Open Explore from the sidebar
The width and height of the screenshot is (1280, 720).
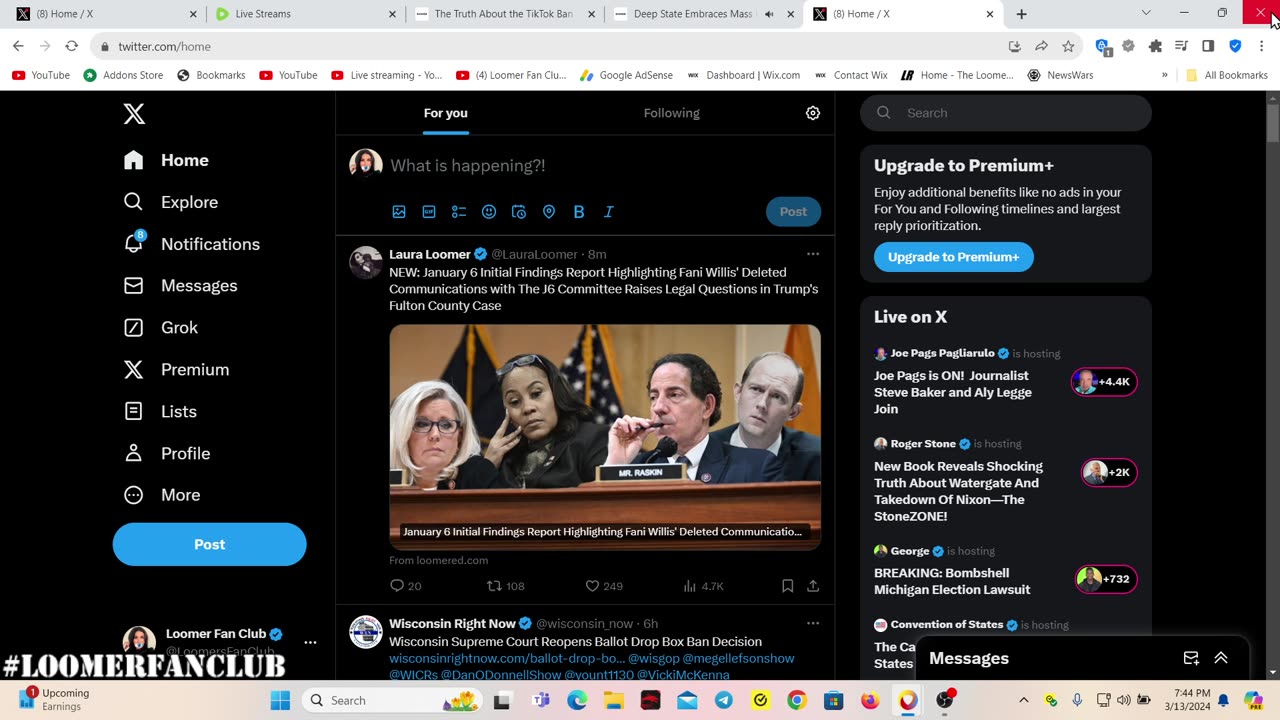click(x=170, y=202)
